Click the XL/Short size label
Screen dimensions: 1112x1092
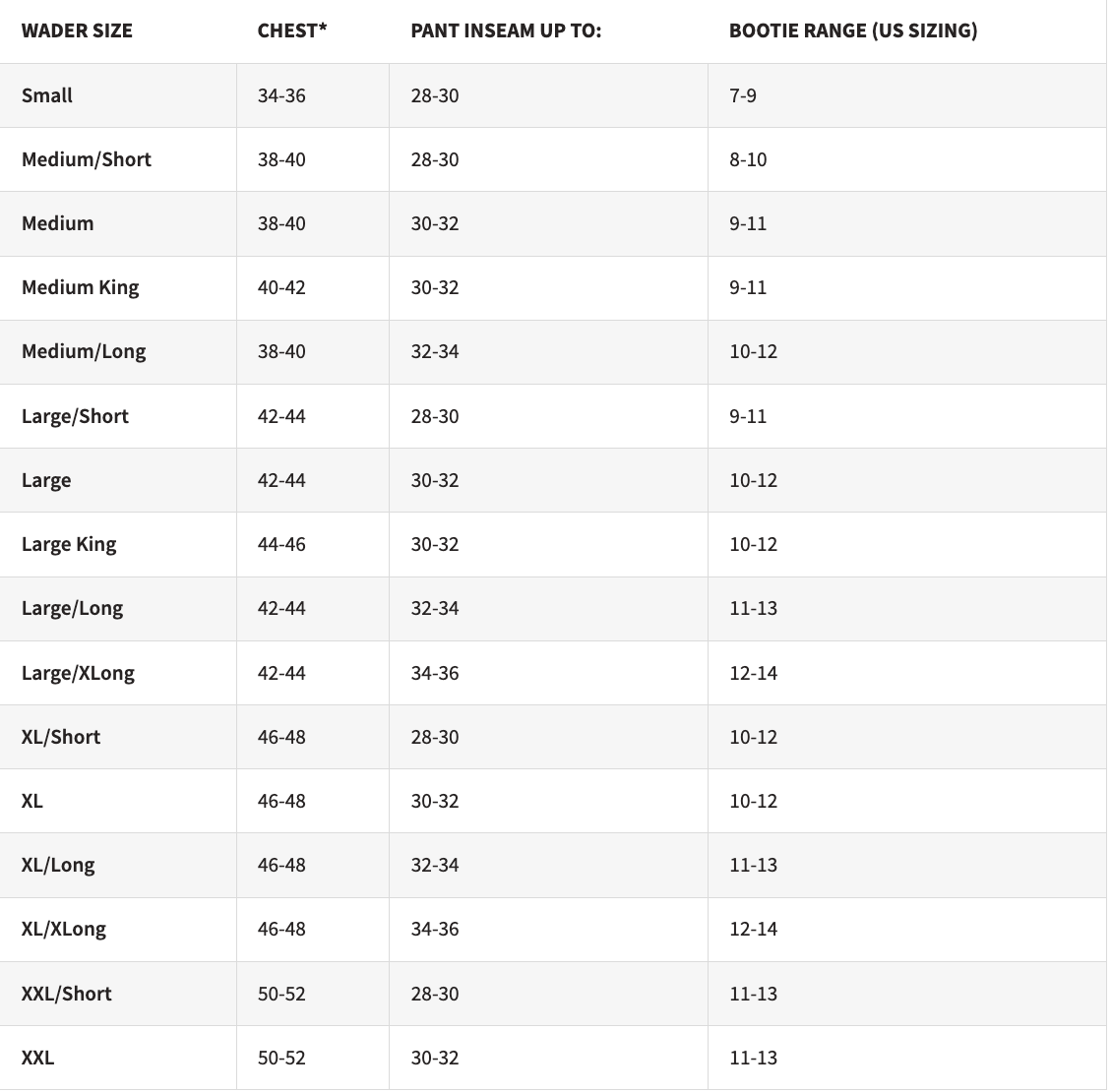[x=61, y=737]
